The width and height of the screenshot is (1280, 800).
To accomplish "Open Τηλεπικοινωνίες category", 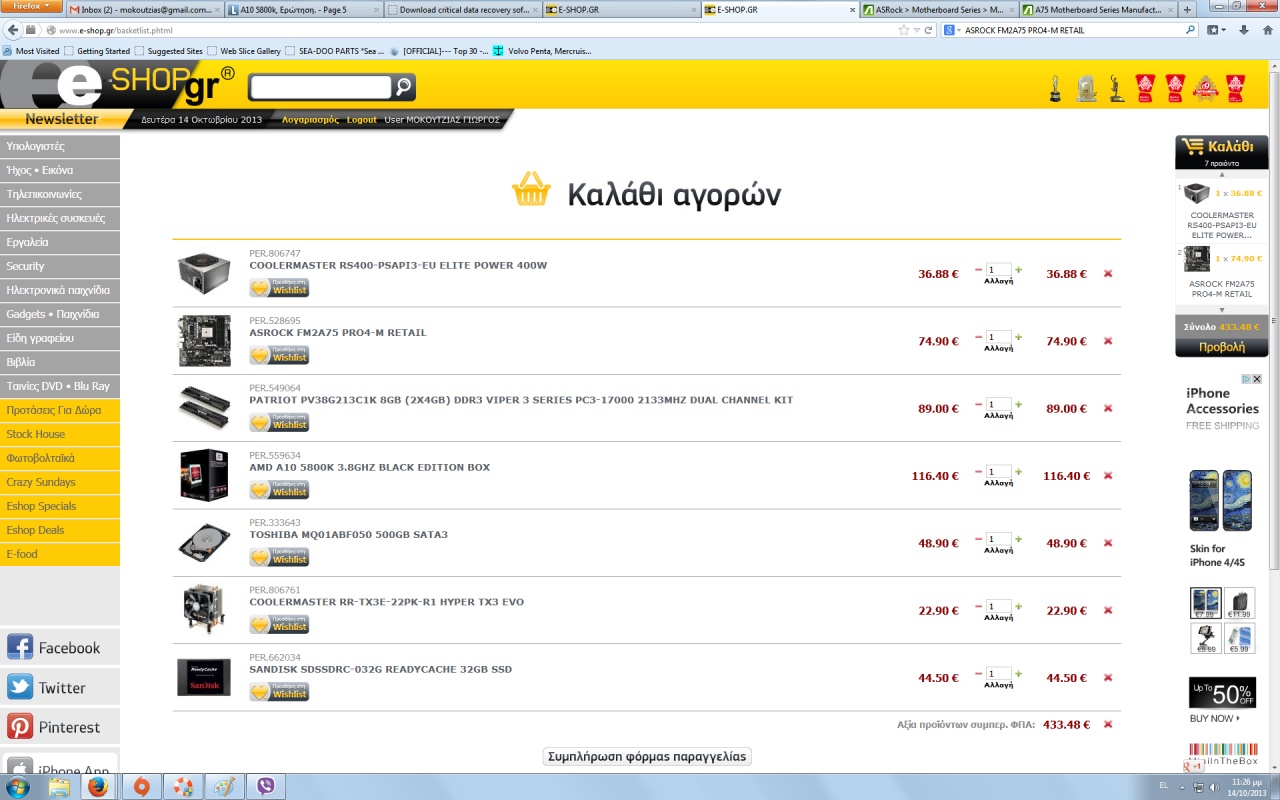I will [60, 194].
